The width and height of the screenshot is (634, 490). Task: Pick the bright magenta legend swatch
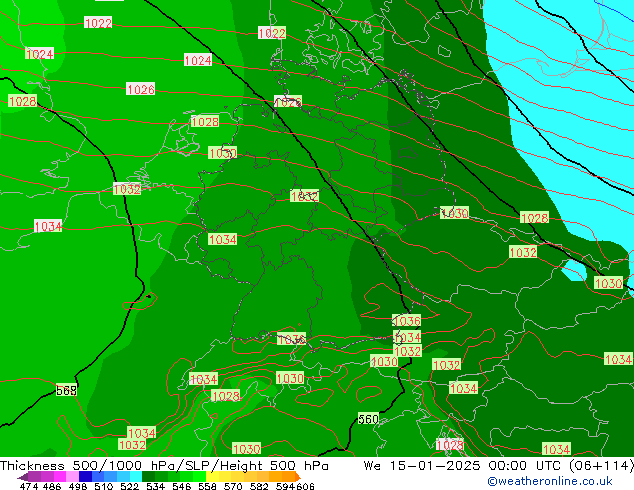[x=60, y=477]
